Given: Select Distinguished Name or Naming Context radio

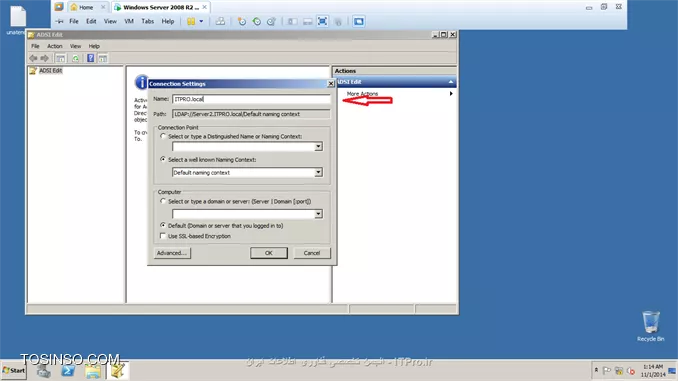Looking at the screenshot, I should point(163,136).
